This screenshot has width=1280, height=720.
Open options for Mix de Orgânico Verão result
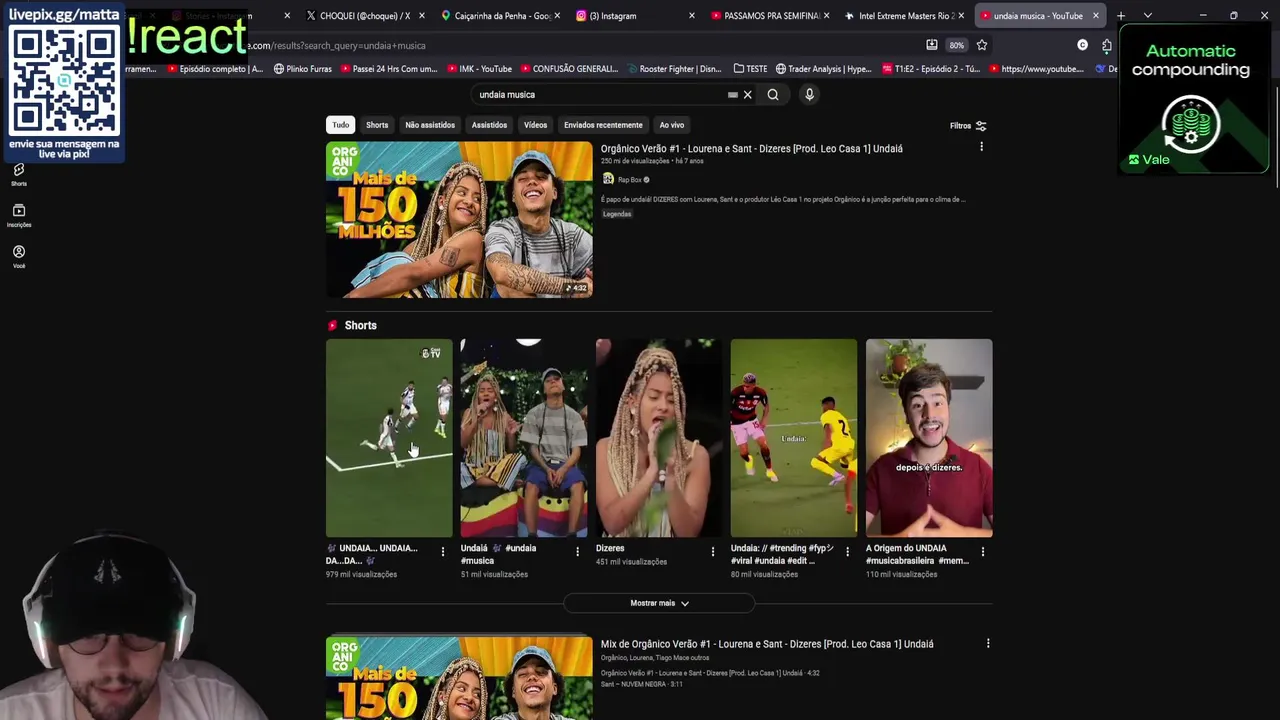tap(988, 644)
